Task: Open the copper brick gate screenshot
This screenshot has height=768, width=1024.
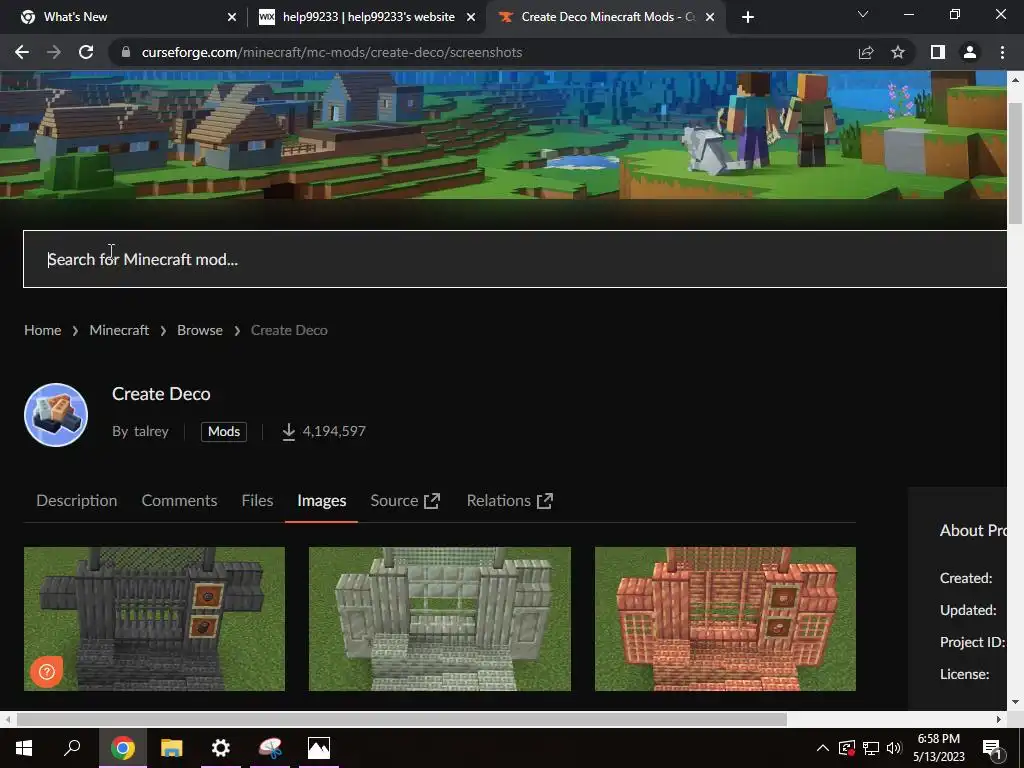Action: point(725,618)
